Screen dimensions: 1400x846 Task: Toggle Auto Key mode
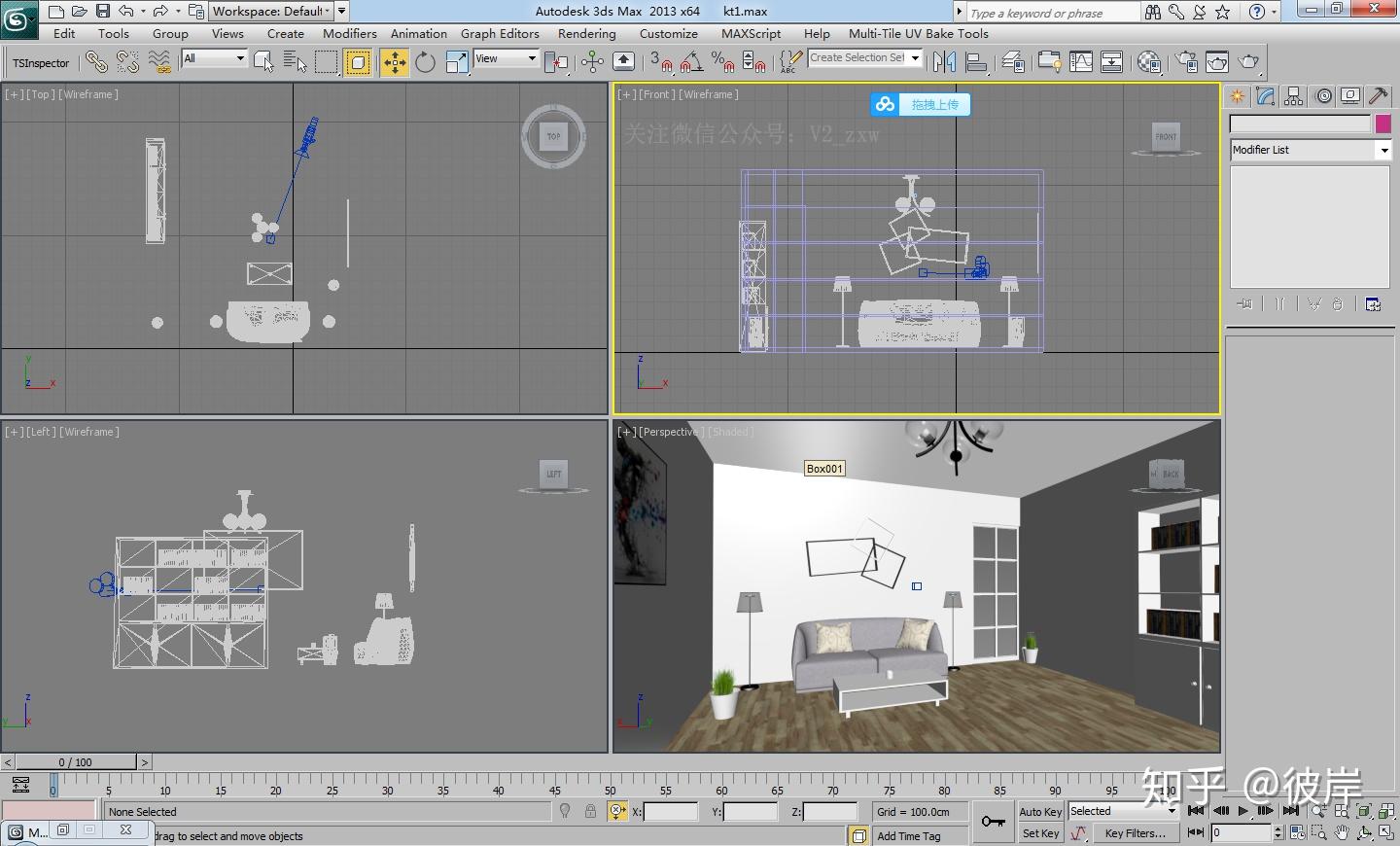[x=1040, y=811]
